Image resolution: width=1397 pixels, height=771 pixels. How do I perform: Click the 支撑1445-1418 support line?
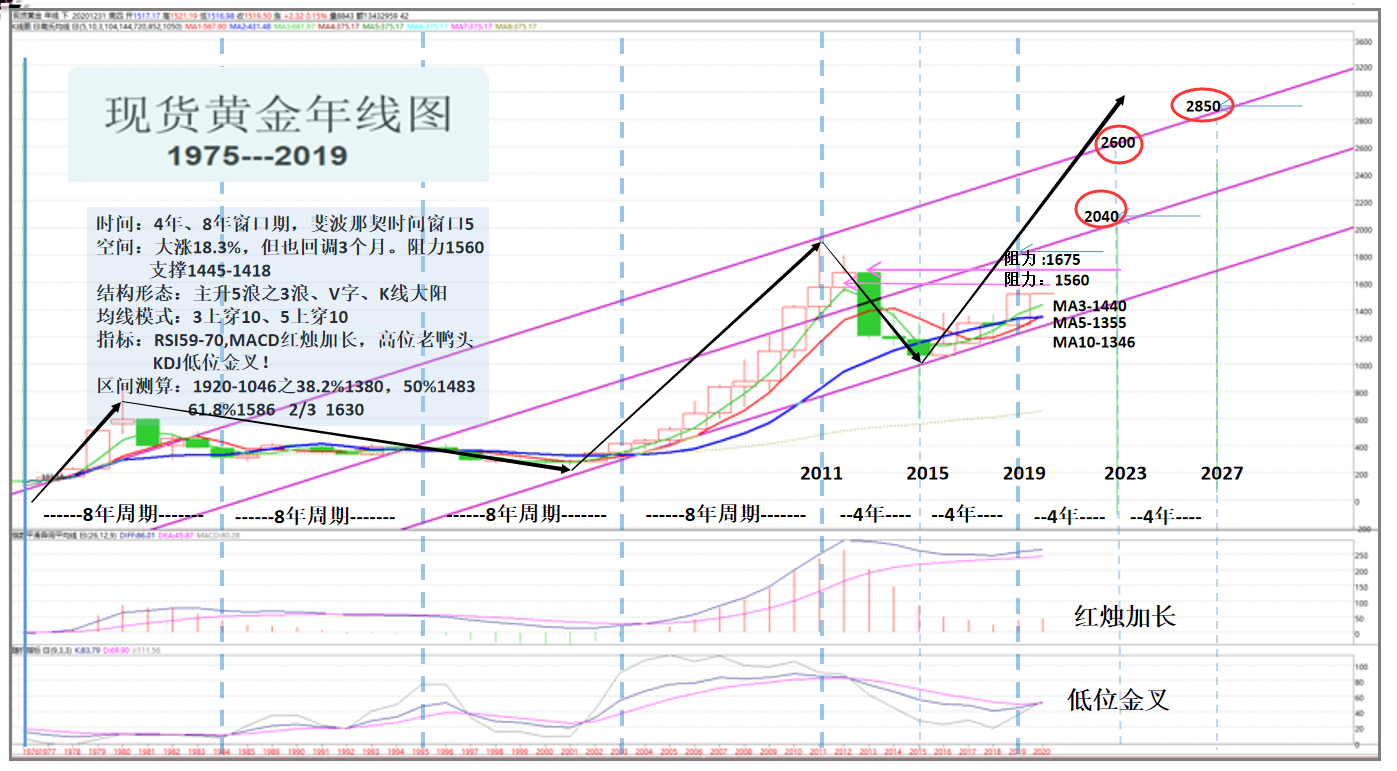[211, 270]
